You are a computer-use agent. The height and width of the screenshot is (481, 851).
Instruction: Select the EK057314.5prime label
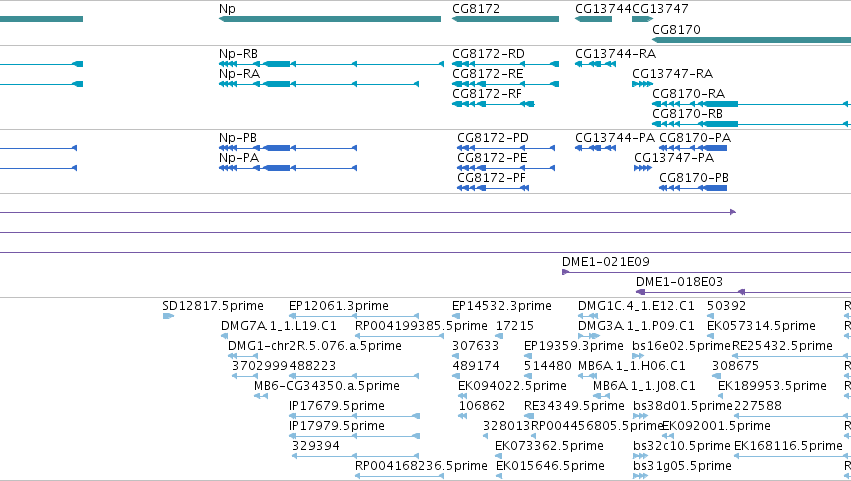point(761,326)
